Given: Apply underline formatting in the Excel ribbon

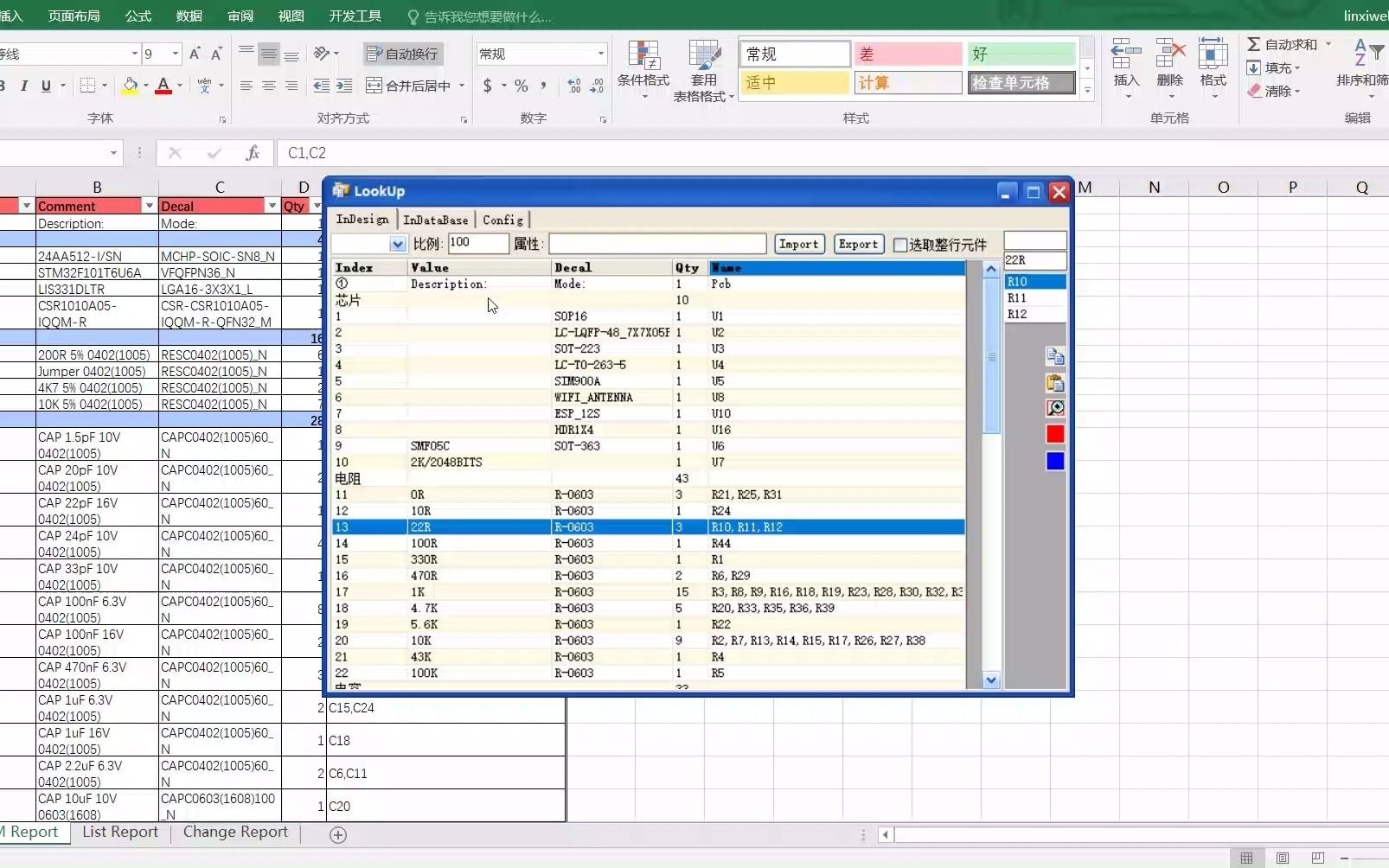Looking at the screenshot, I should 46,86.
